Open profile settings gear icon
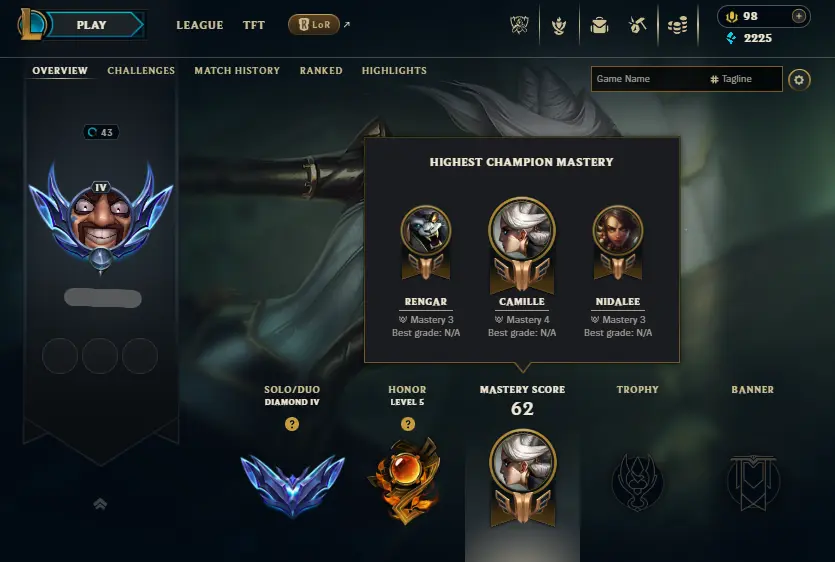Screen dimensions: 835x562 click(x=799, y=80)
